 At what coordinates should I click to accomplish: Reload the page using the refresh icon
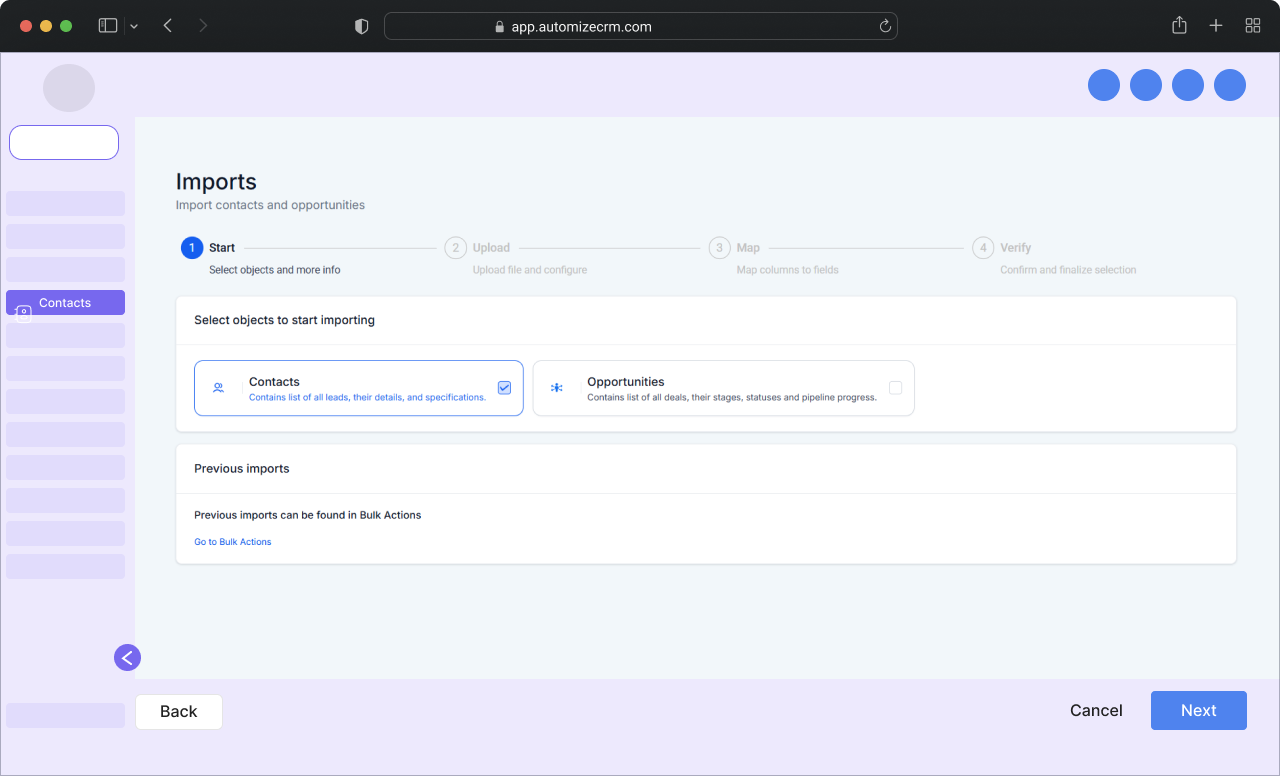885,27
